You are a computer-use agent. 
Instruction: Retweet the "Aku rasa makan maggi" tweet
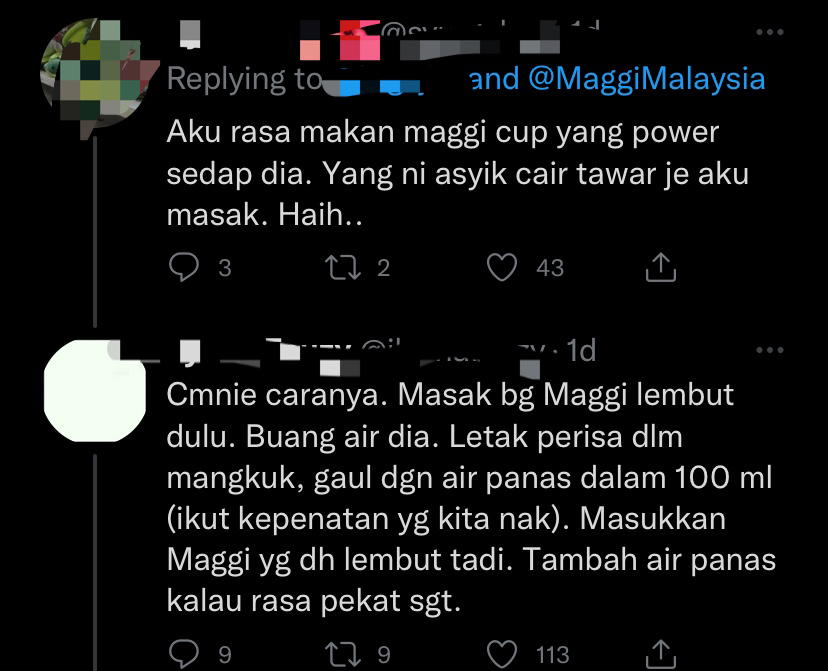[x=343, y=267]
